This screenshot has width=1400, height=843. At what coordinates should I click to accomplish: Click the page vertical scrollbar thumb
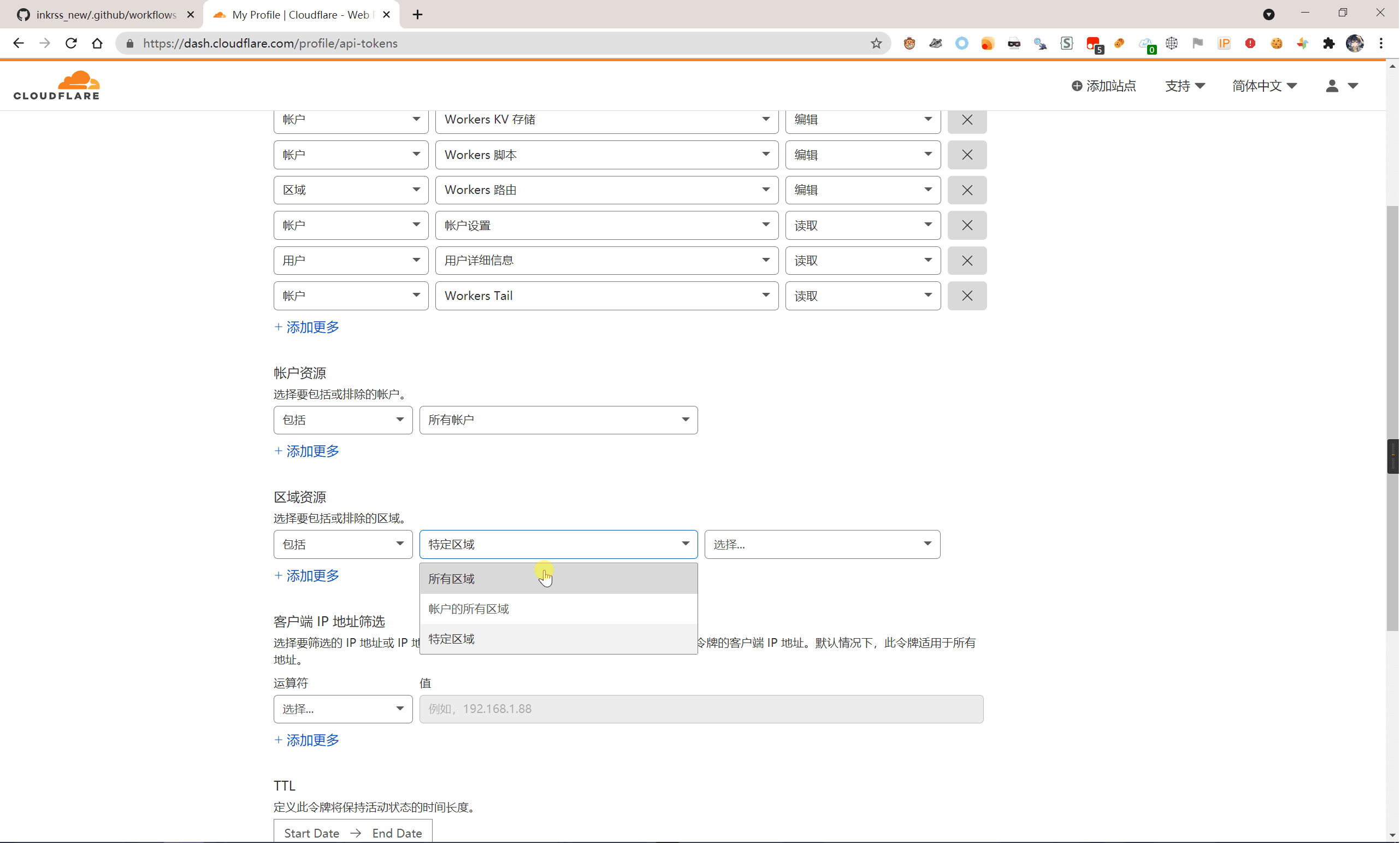(x=1392, y=417)
